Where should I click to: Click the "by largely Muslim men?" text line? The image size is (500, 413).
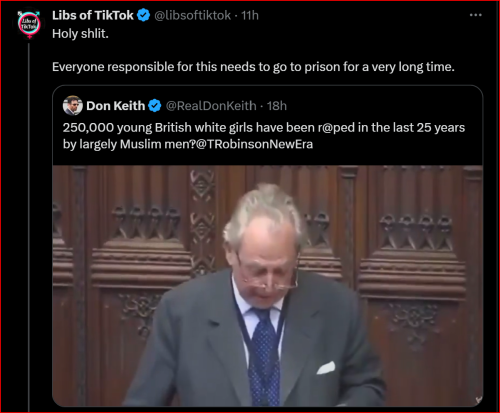tap(129, 144)
